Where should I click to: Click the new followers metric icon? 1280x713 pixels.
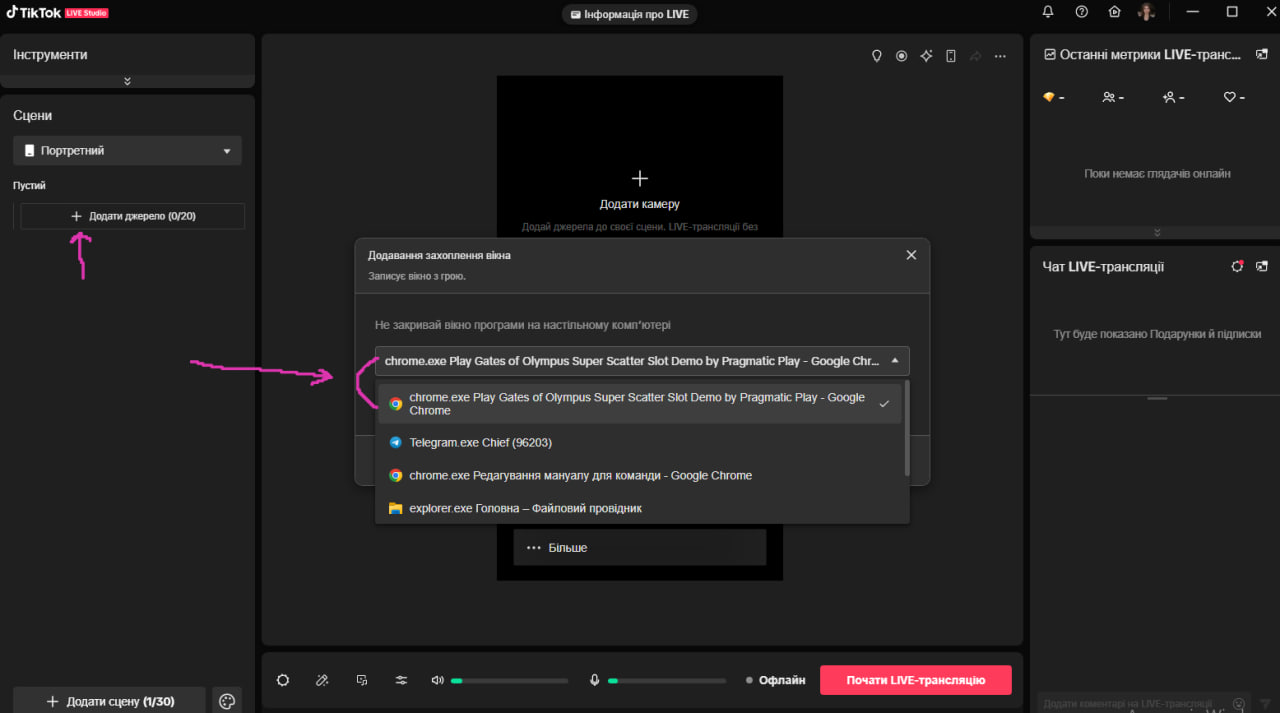[1168, 97]
